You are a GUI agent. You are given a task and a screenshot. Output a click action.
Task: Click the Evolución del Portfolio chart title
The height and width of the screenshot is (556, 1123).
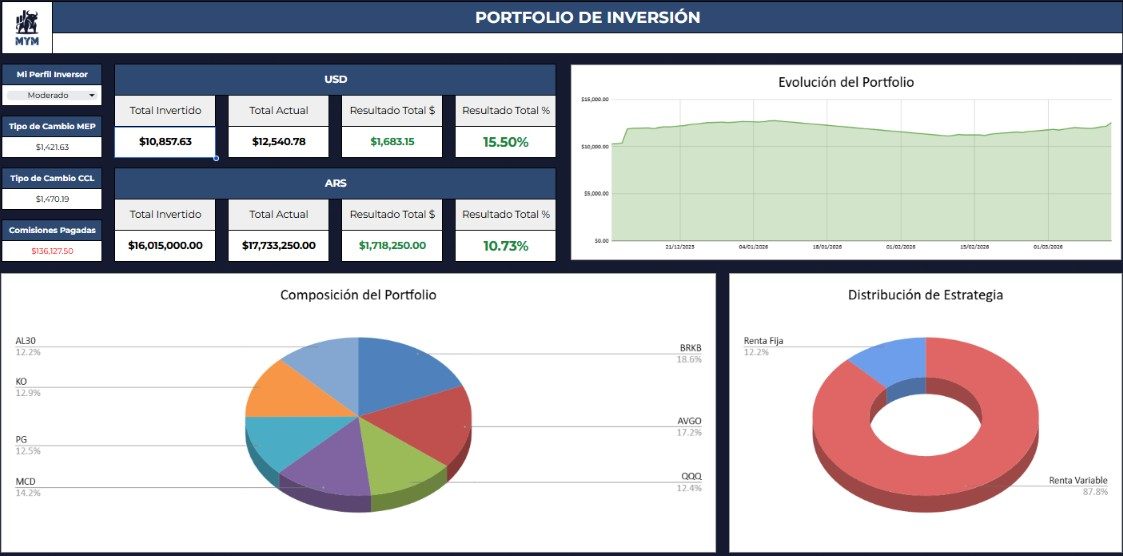pos(846,82)
